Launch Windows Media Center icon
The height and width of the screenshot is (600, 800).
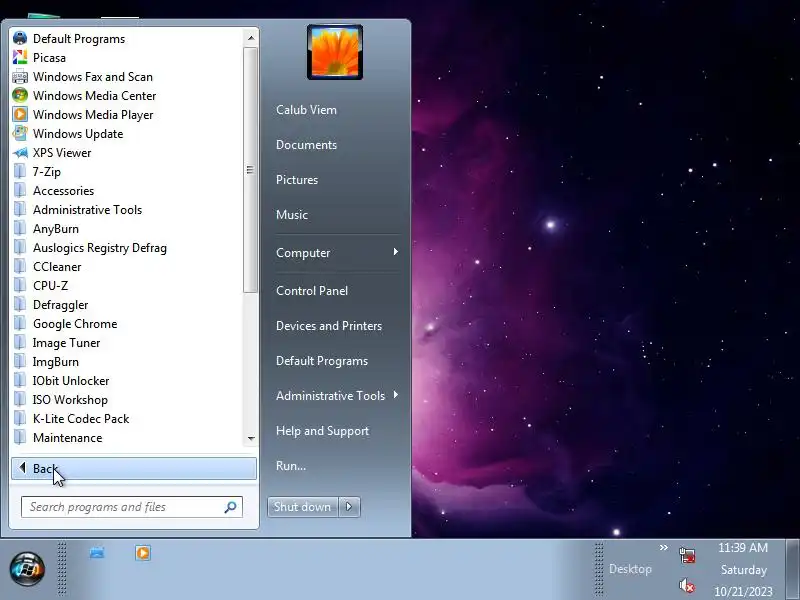click(19, 95)
